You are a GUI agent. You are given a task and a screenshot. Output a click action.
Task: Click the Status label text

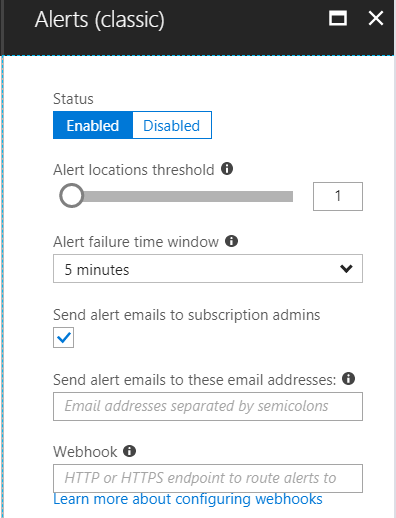(x=73, y=99)
